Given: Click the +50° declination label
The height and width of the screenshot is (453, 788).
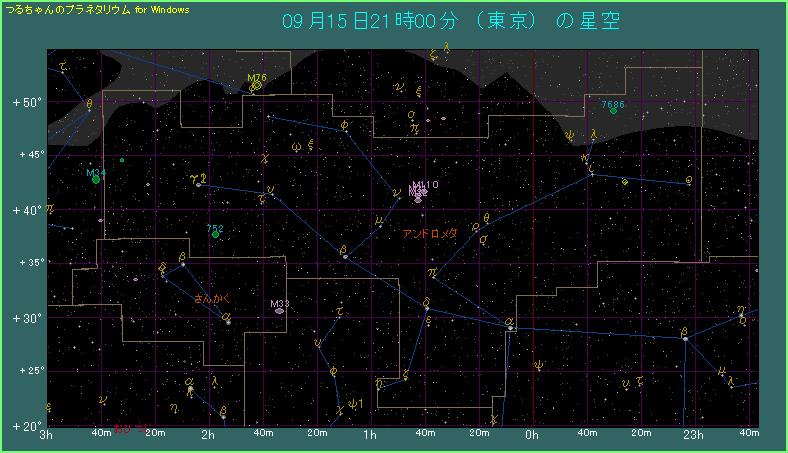Looking at the screenshot, I should pyautogui.click(x=26, y=103).
